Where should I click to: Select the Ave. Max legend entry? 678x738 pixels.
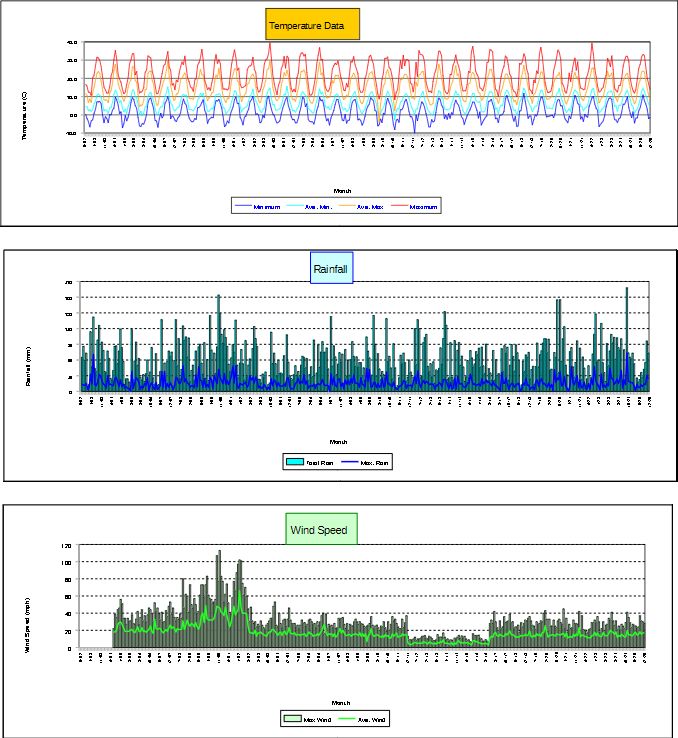click(x=367, y=207)
